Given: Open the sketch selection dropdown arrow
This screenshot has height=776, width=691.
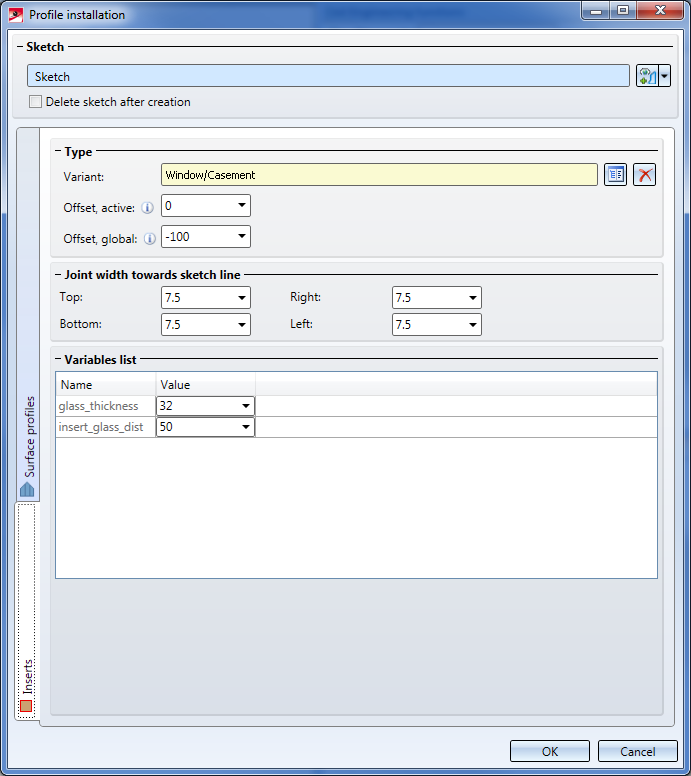Looking at the screenshot, I should pyautogui.click(x=664, y=76).
